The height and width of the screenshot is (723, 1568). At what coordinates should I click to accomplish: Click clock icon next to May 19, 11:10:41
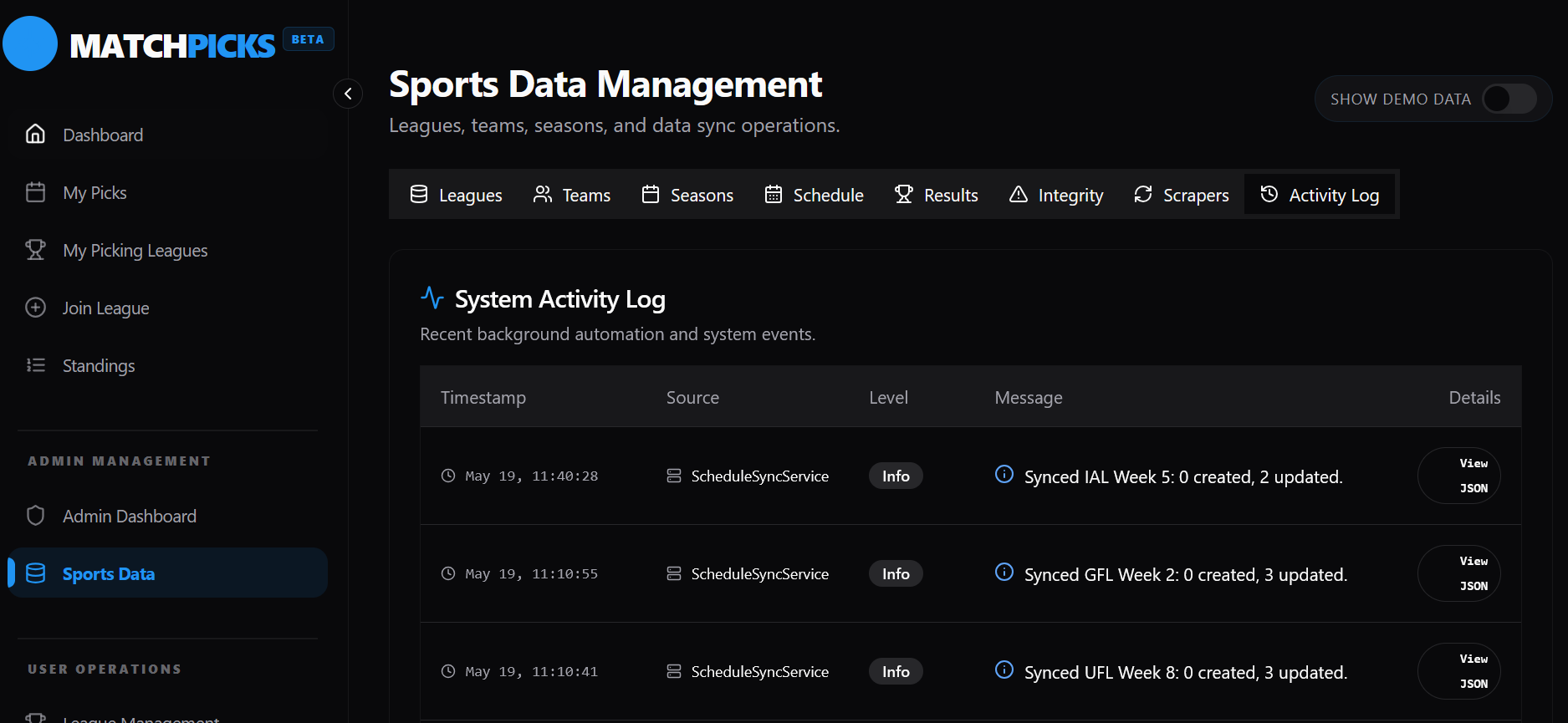[448, 671]
